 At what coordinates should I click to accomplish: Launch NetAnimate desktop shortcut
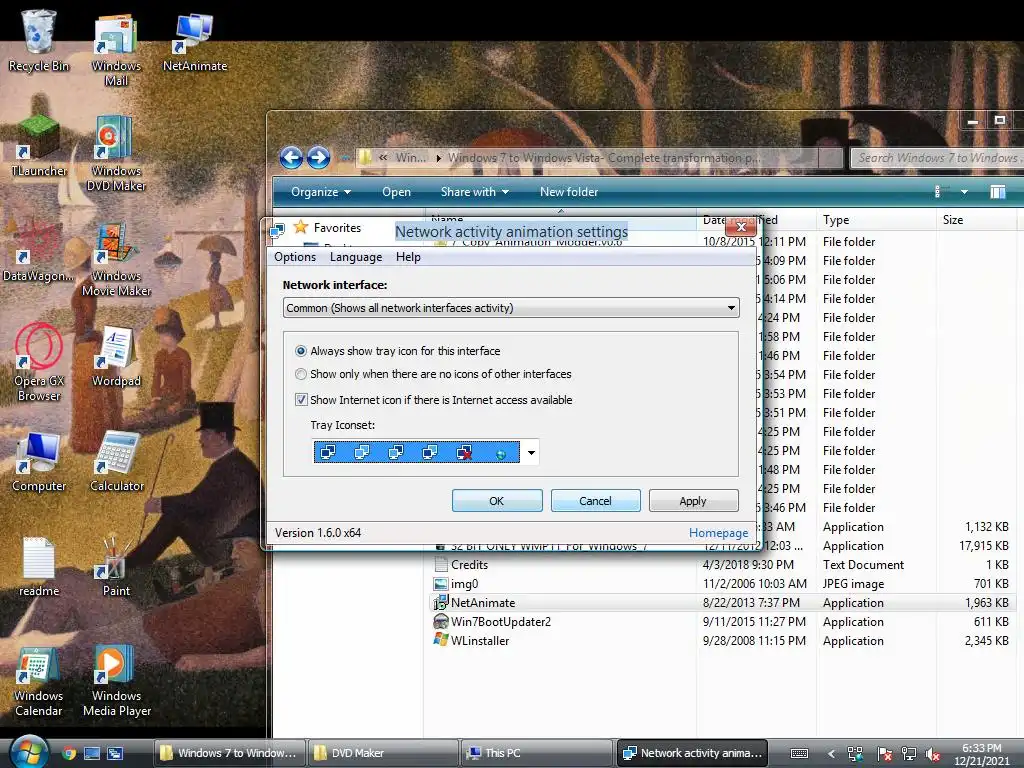195,40
